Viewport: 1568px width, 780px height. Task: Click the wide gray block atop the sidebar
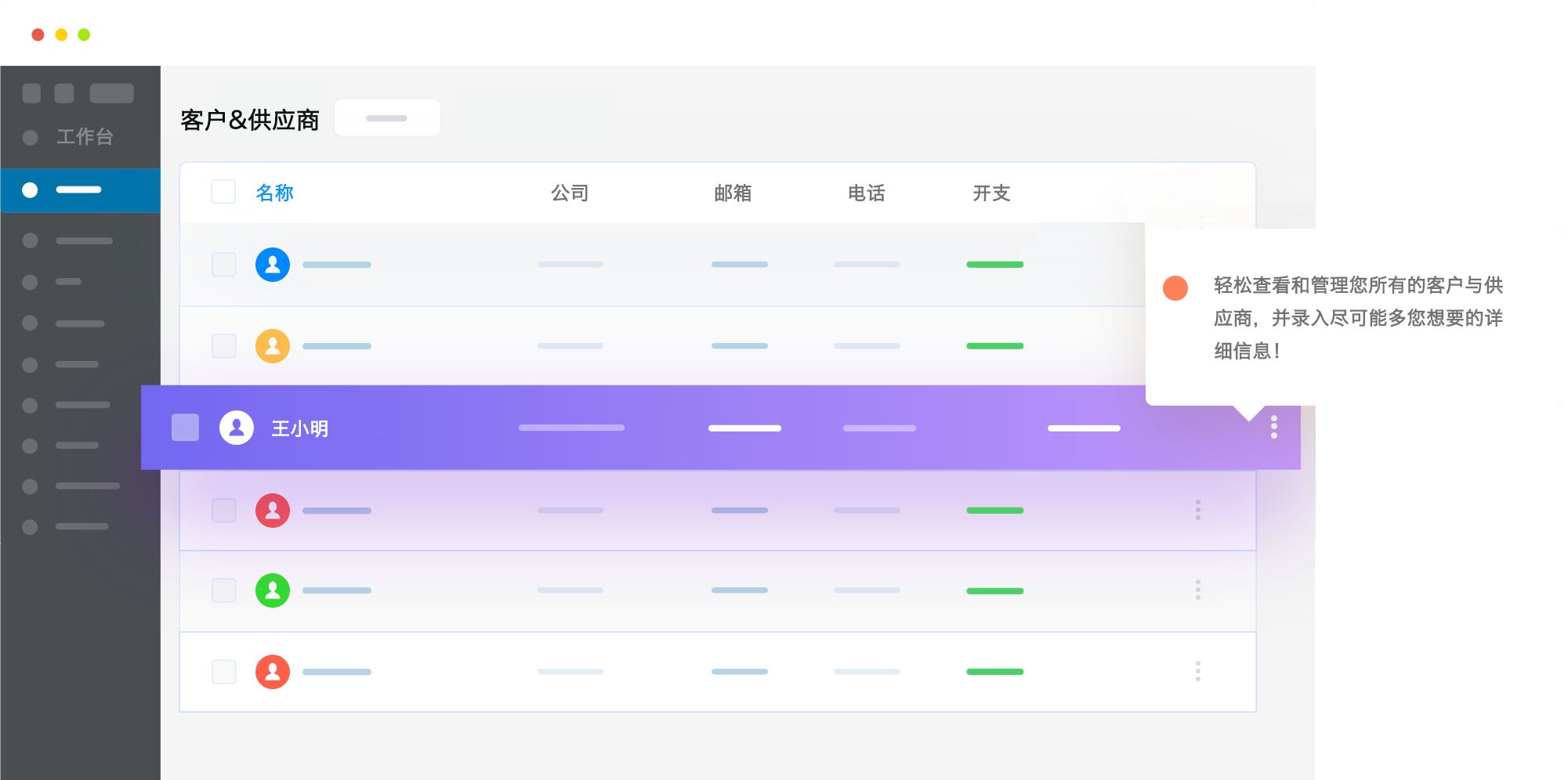coord(112,94)
